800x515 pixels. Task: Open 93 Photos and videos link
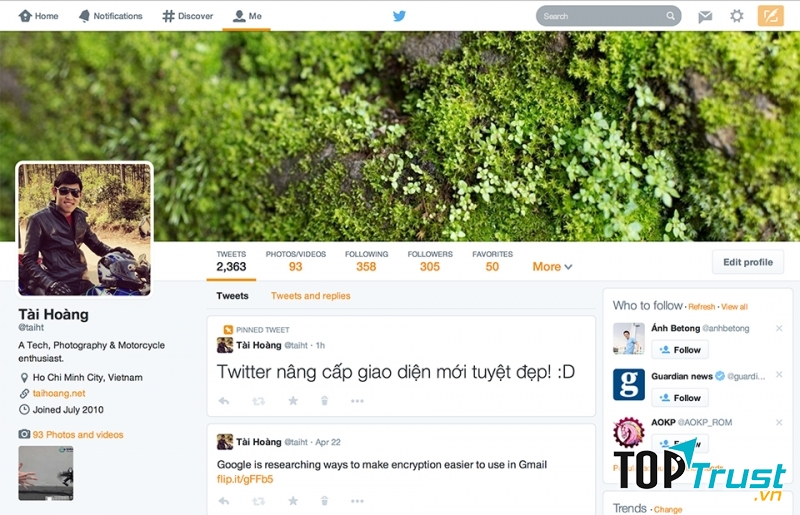tap(78, 434)
